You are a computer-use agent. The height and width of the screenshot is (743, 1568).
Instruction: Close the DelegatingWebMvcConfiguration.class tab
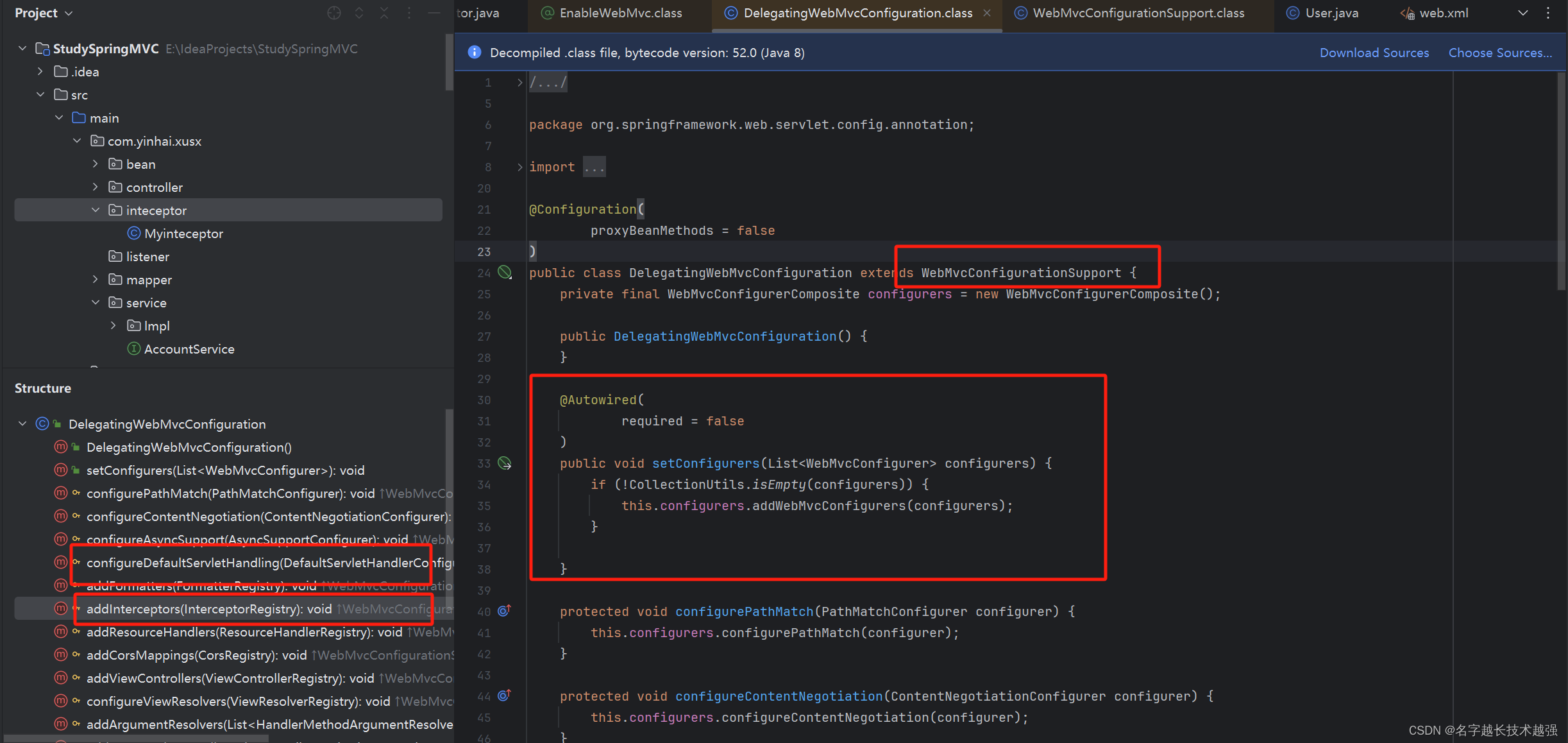tap(987, 13)
